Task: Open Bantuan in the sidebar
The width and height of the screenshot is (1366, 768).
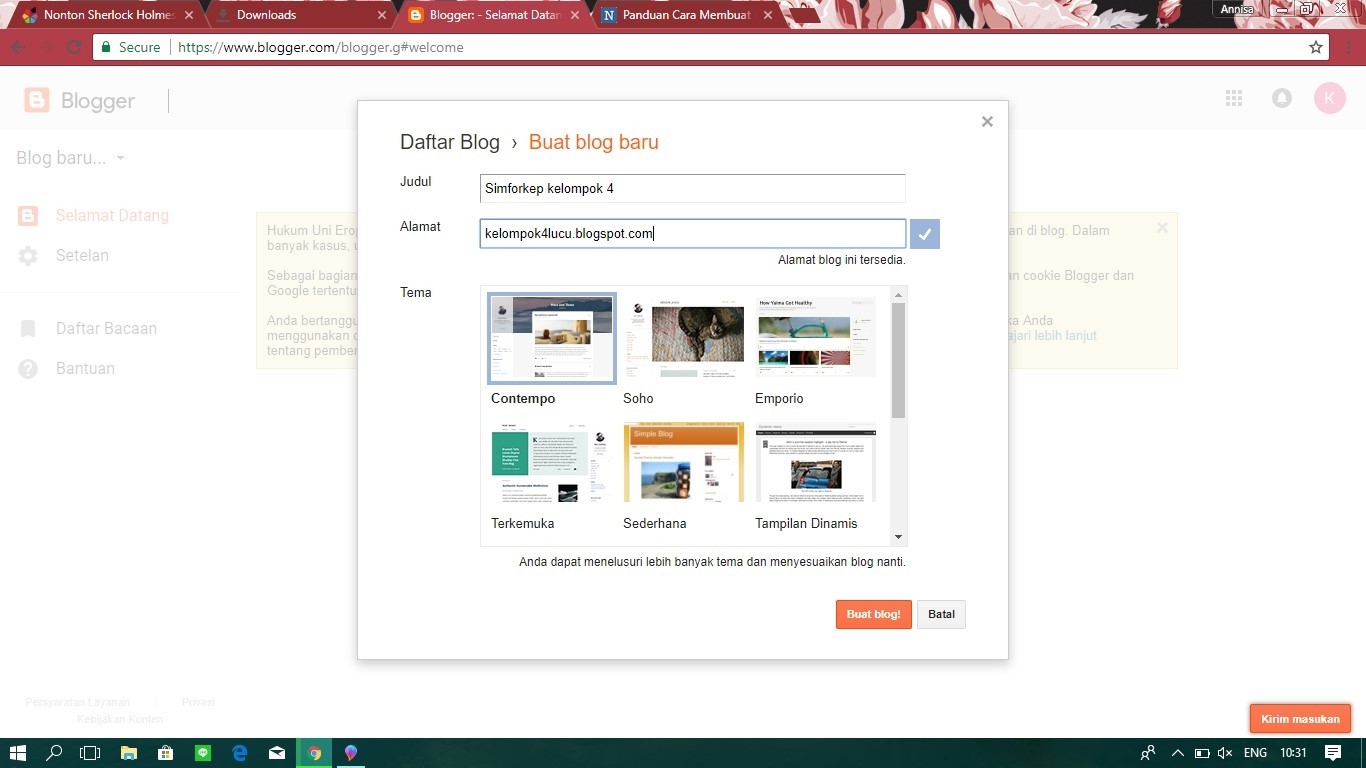Action: click(x=85, y=368)
